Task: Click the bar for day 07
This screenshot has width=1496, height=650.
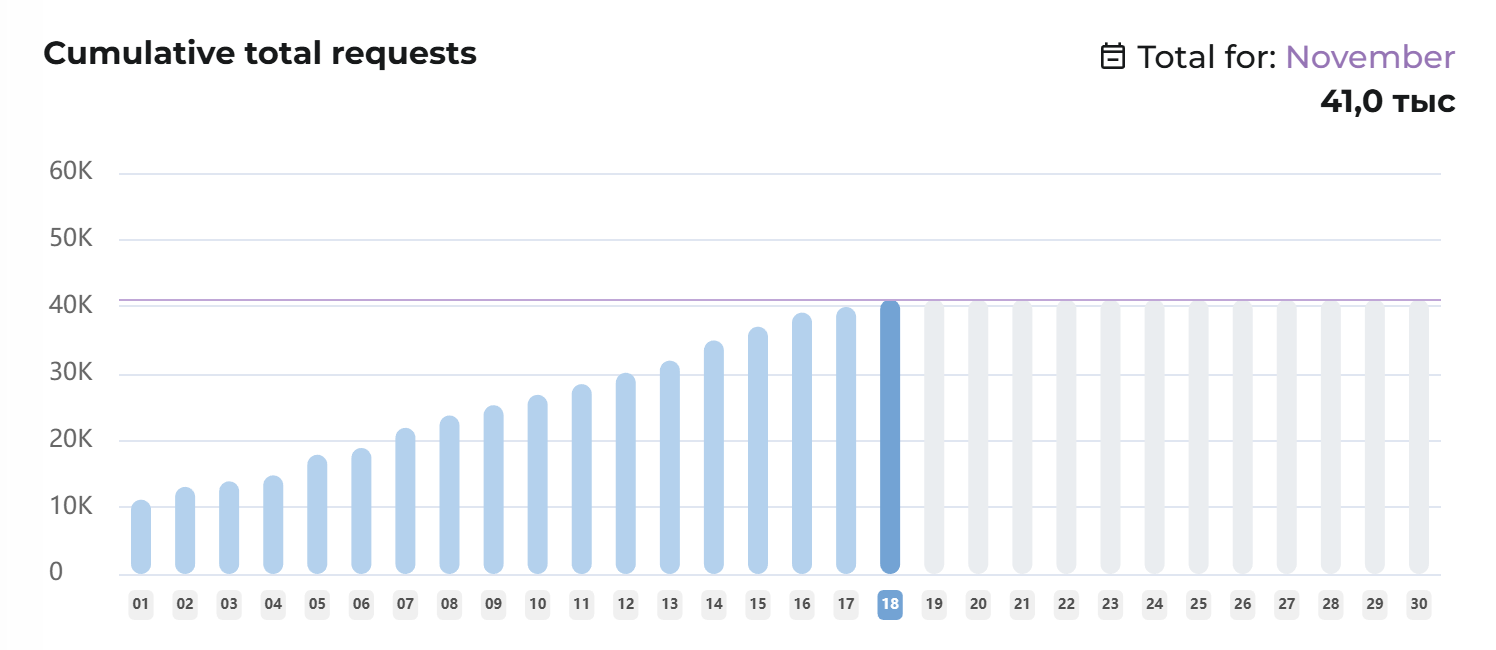Action: pos(405,501)
